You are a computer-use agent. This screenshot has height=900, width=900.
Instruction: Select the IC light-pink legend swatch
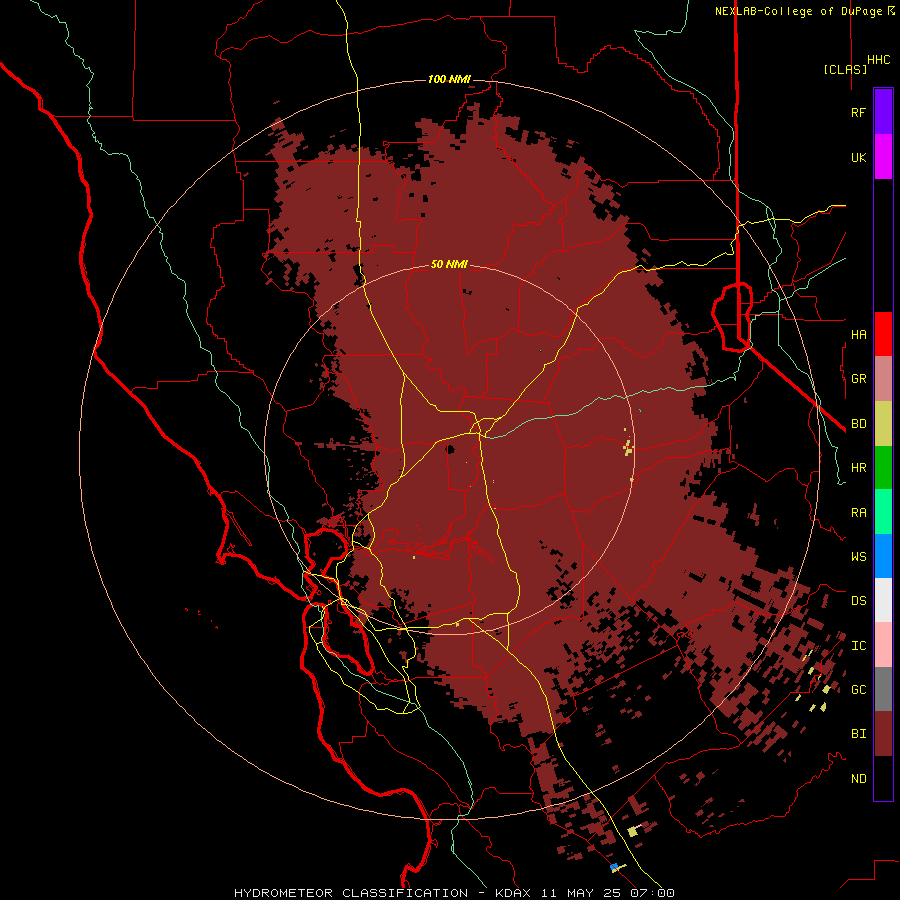click(x=883, y=645)
